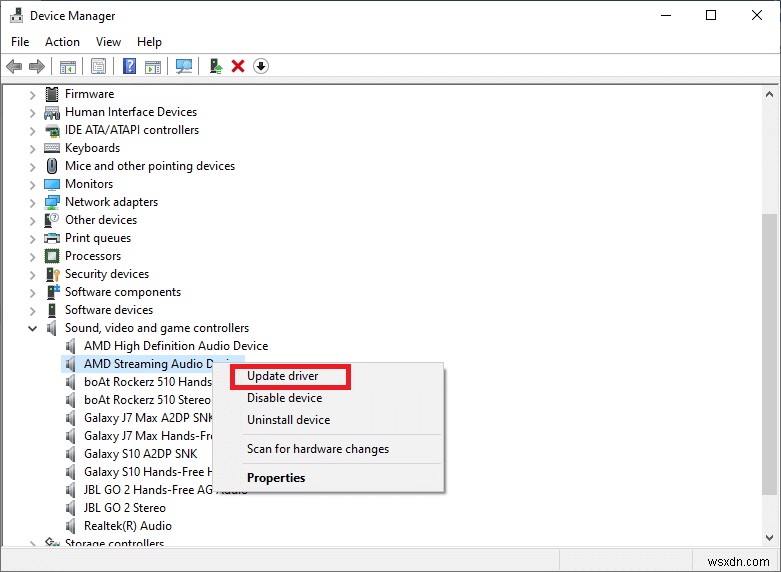Click the scrollbar up arrow

[x=769, y=94]
